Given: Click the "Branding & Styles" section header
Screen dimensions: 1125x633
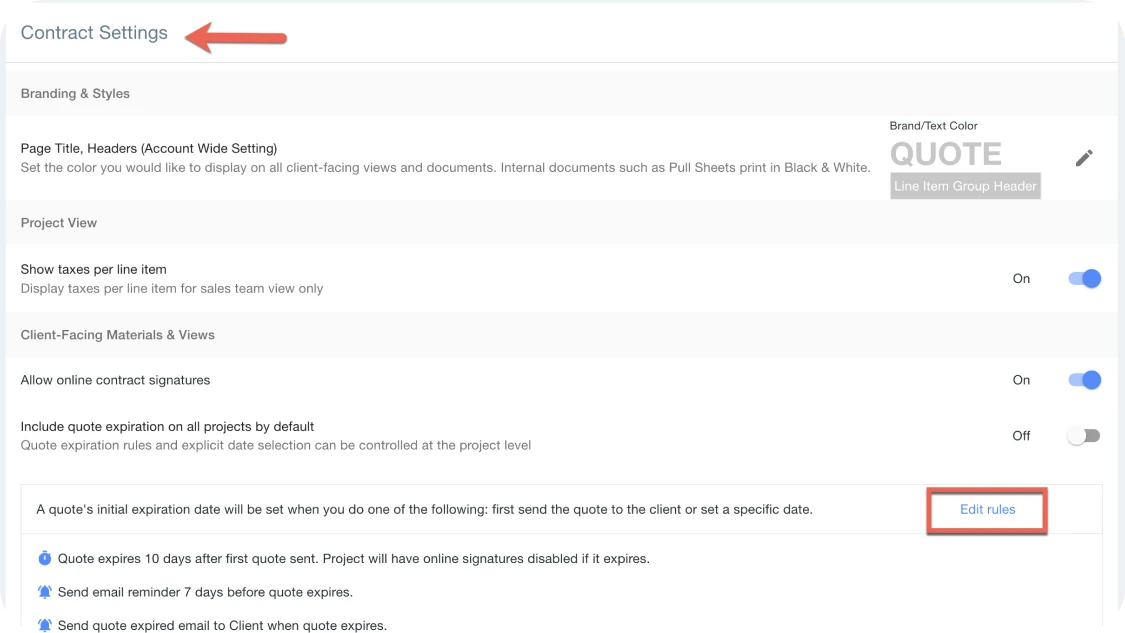Looking at the screenshot, I should point(75,93).
